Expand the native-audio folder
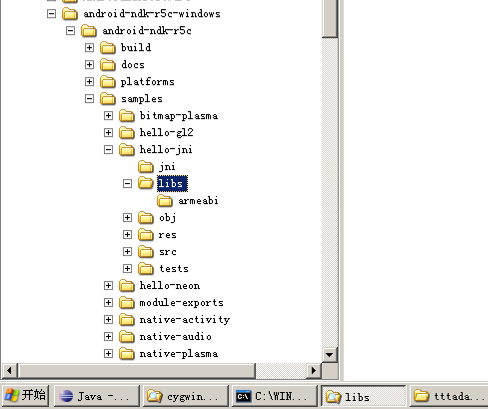The width and height of the screenshot is (488, 409). click(108, 337)
